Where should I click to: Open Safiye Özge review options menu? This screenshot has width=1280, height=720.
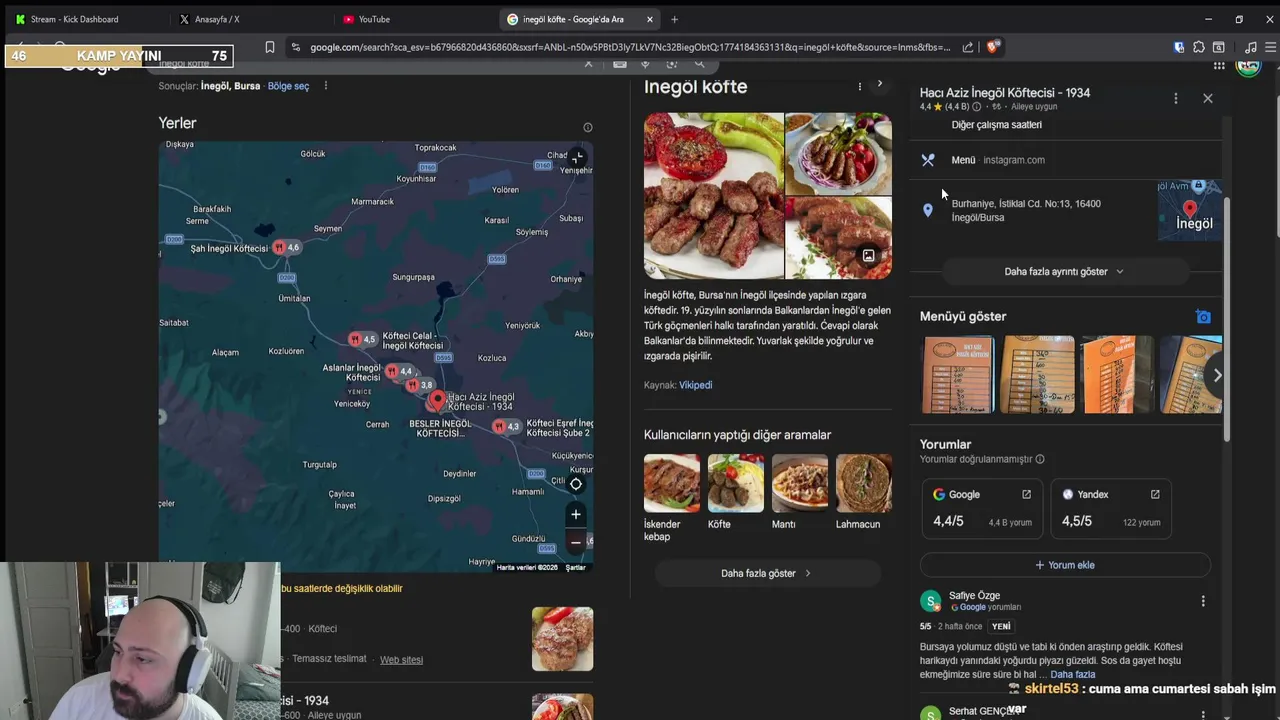tap(1203, 601)
